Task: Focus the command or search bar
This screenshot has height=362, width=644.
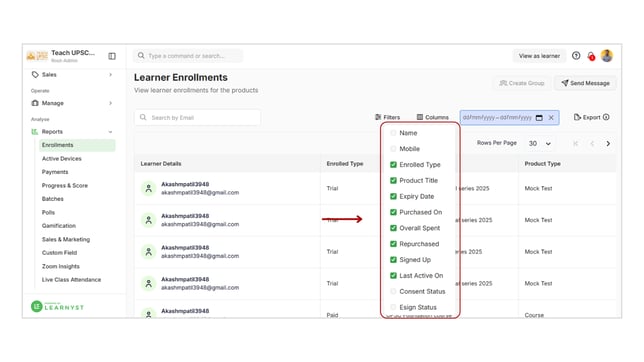Action: pos(188,55)
